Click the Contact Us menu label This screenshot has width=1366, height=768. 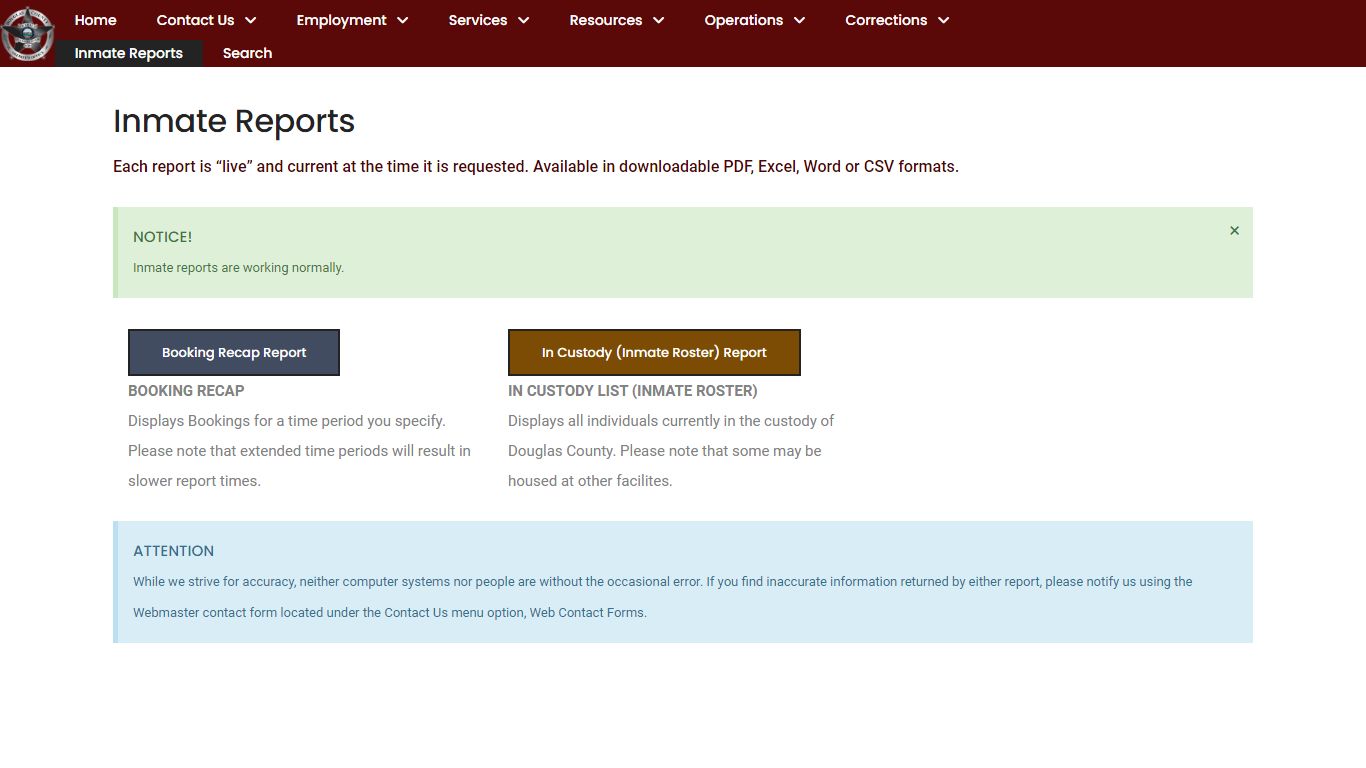[195, 20]
